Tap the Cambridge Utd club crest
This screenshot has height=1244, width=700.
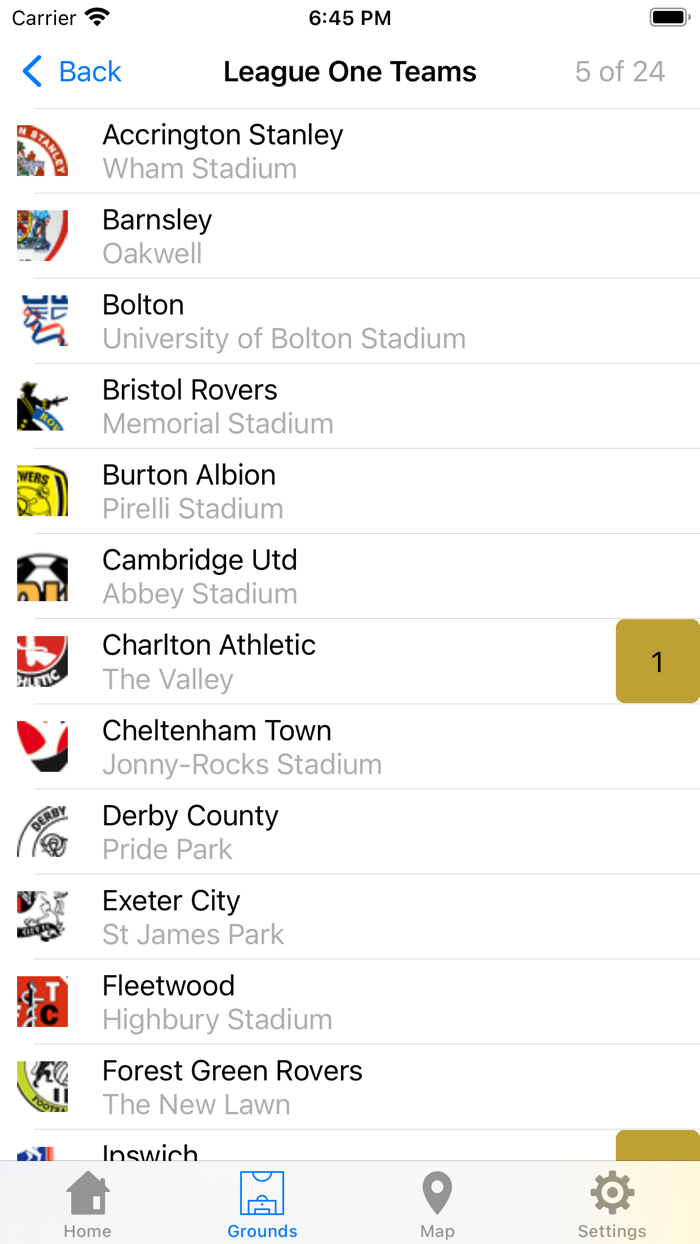[x=42, y=576]
